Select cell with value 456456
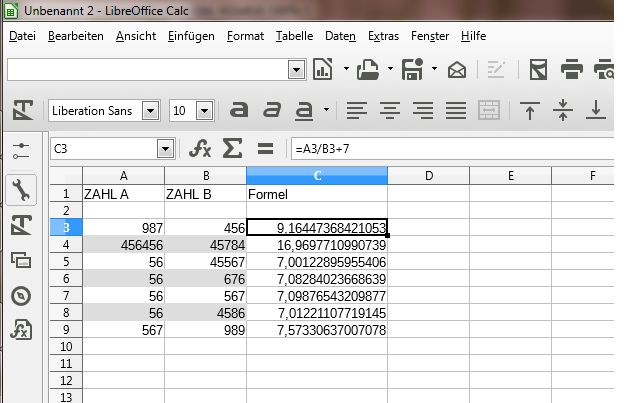The image size is (644, 403). (123, 245)
